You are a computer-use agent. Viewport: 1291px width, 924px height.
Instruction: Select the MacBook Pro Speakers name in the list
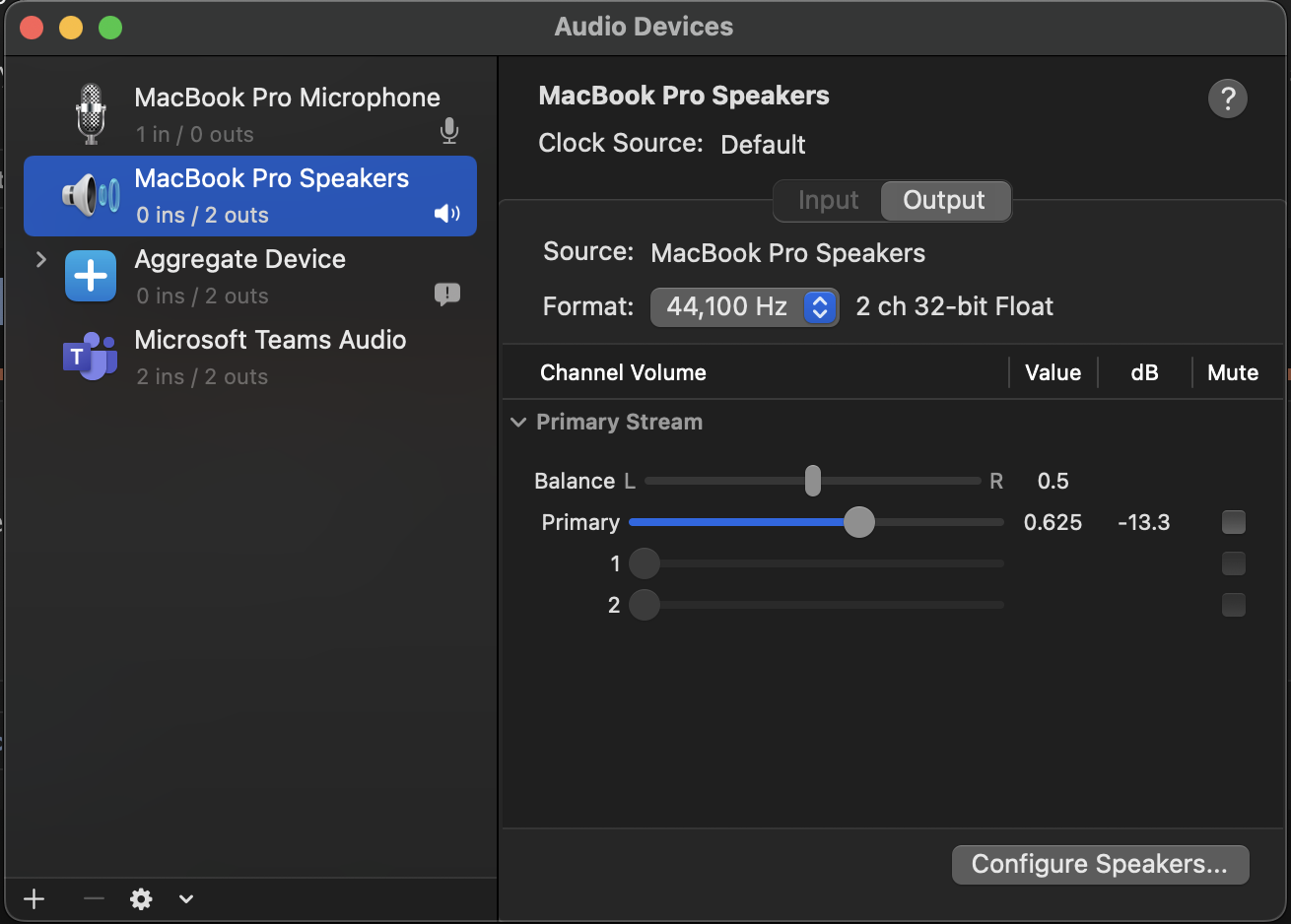coord(271,178)
